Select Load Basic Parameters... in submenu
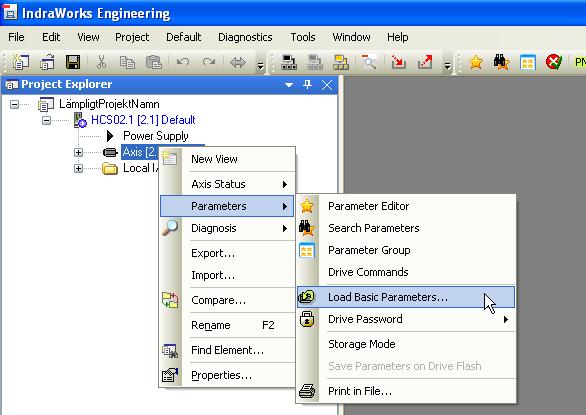Viewport: 586px width, 415px height. (406, 297)
